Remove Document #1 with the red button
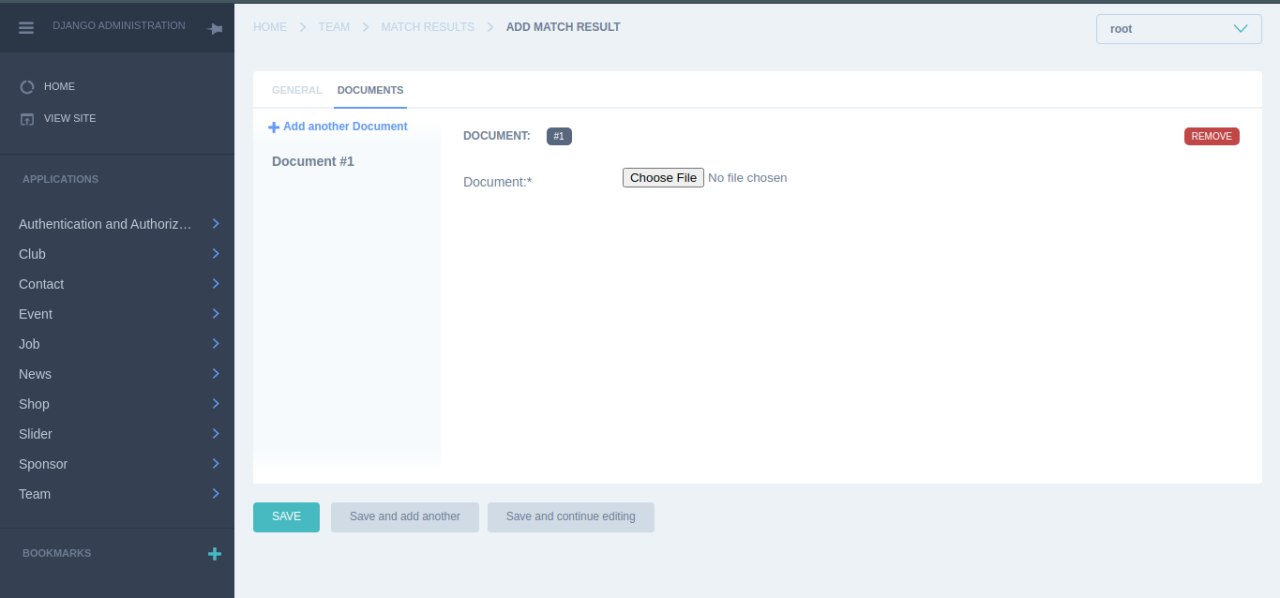The height and width of the screenshot is (598, 1280). (x=1211, y=136)
